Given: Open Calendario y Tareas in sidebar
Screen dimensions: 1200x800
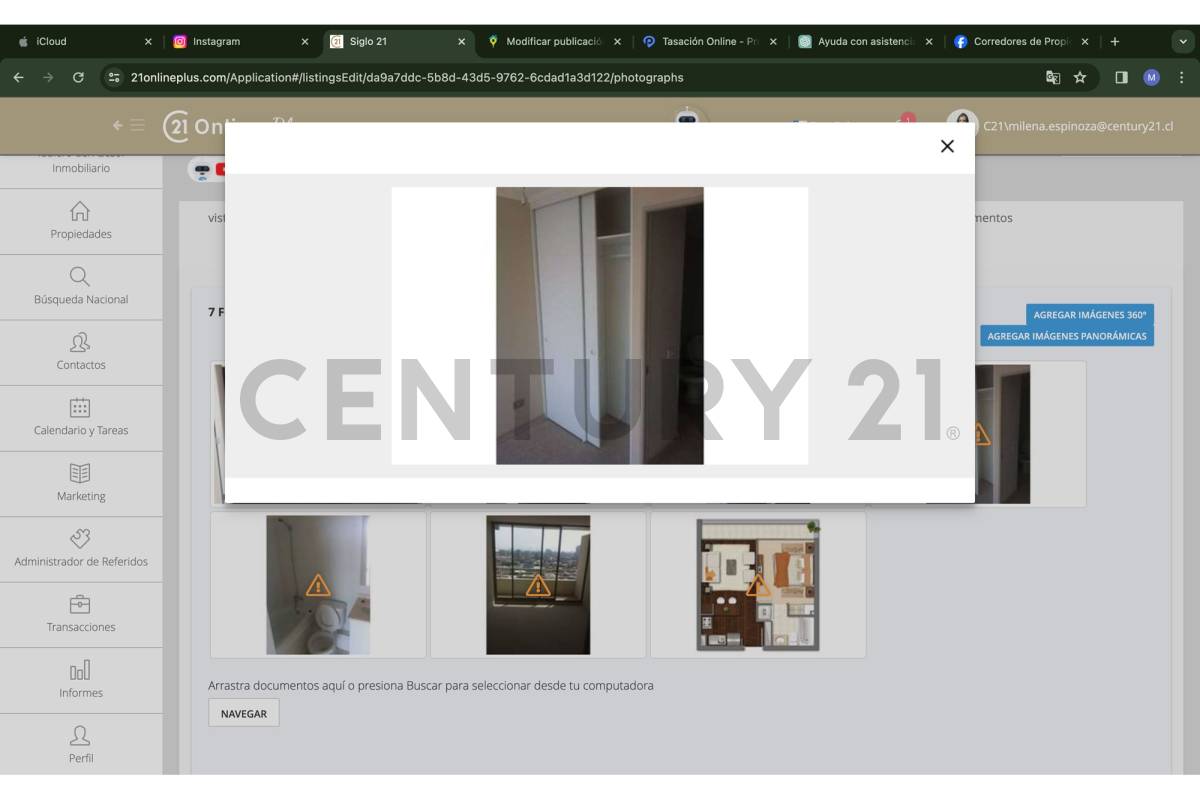Looking at the screenshot, I should coord(81,418).
